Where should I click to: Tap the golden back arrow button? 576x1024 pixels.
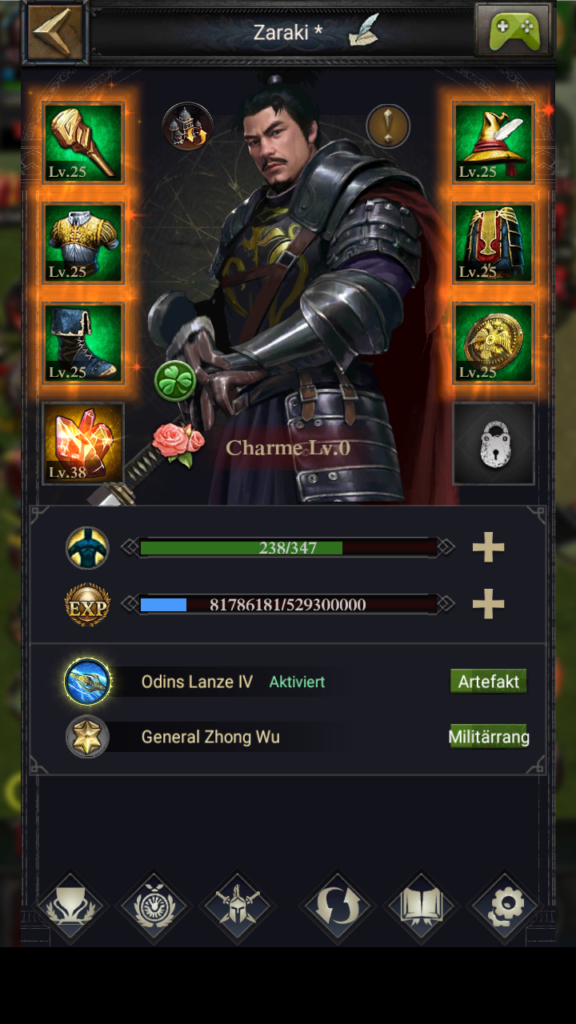tap(56, 32)
